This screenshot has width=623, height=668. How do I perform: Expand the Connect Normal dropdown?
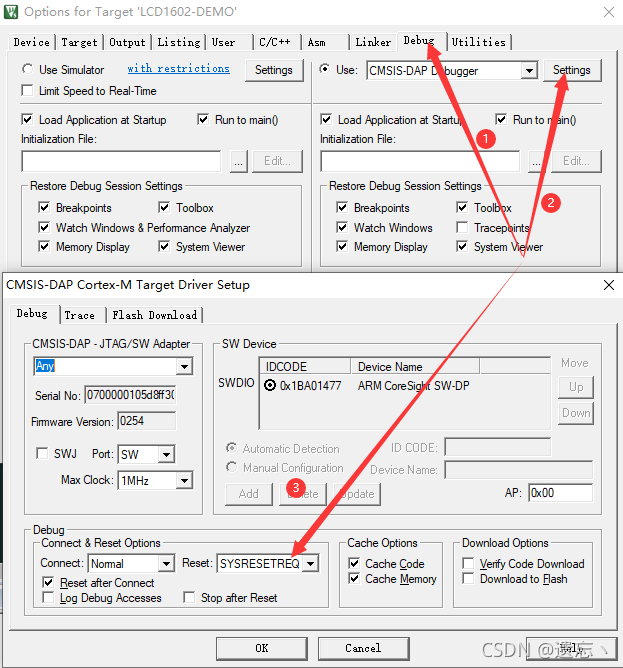tap(166, 564)
